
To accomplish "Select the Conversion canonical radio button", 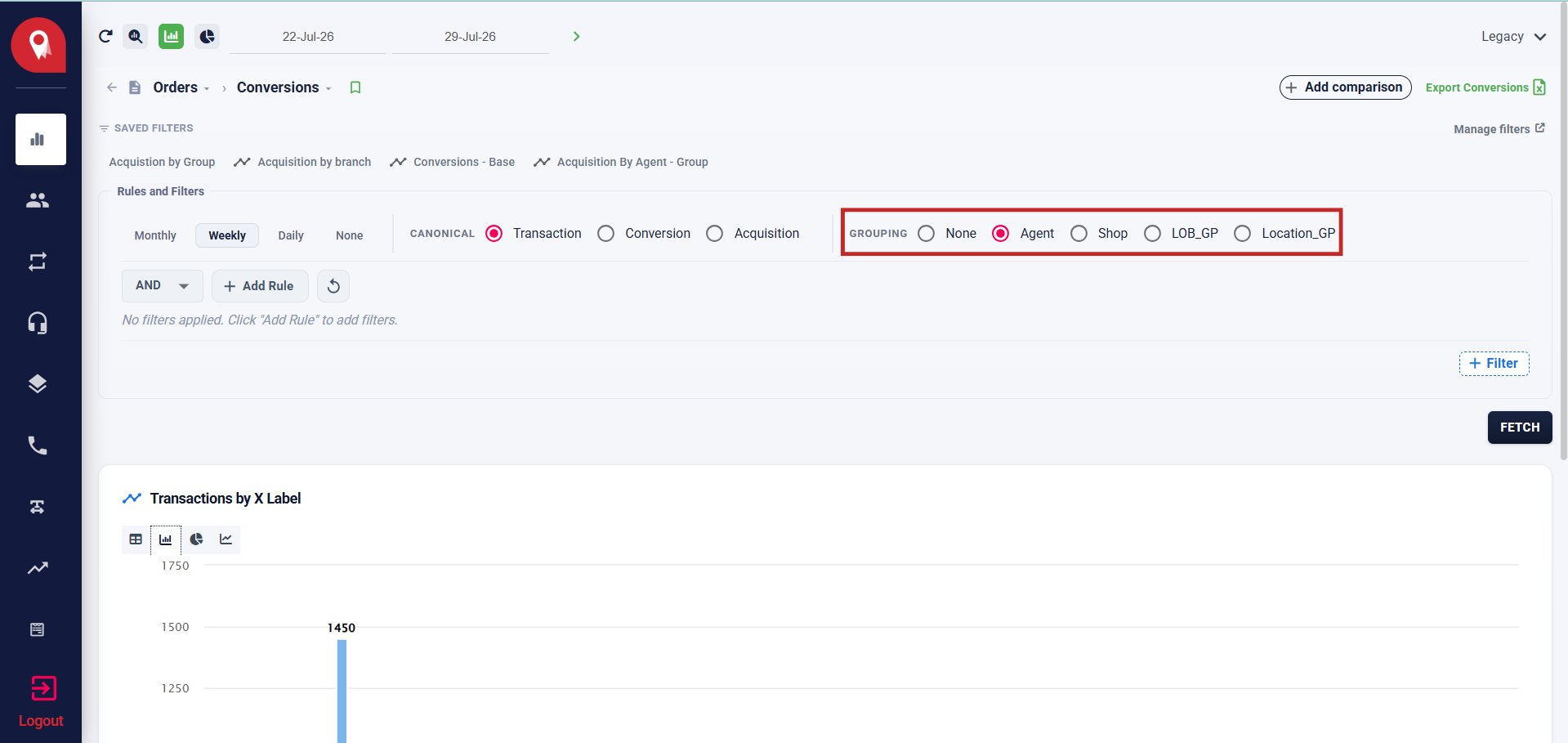I will pos(605,234).
